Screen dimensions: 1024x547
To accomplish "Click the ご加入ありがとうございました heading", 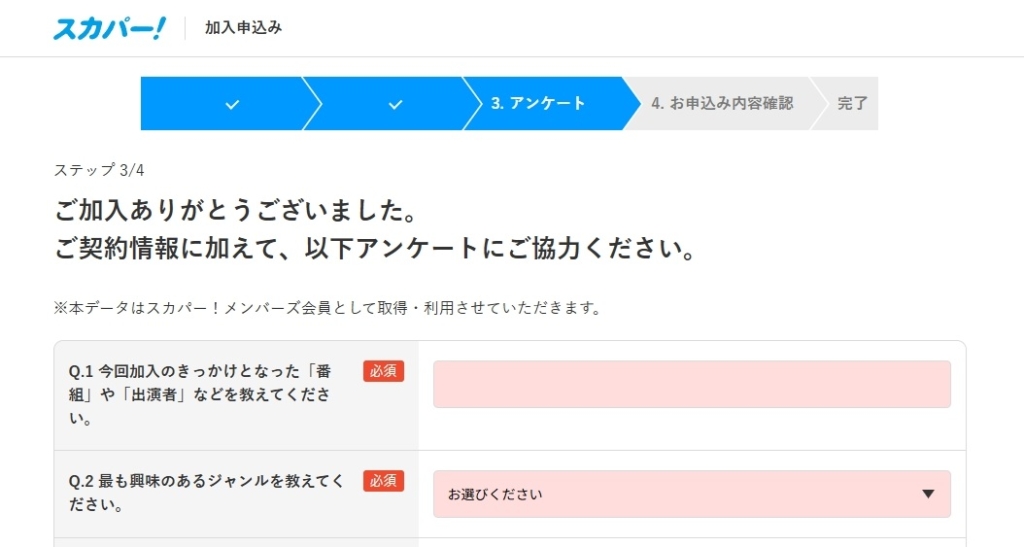I will (235, 210).
